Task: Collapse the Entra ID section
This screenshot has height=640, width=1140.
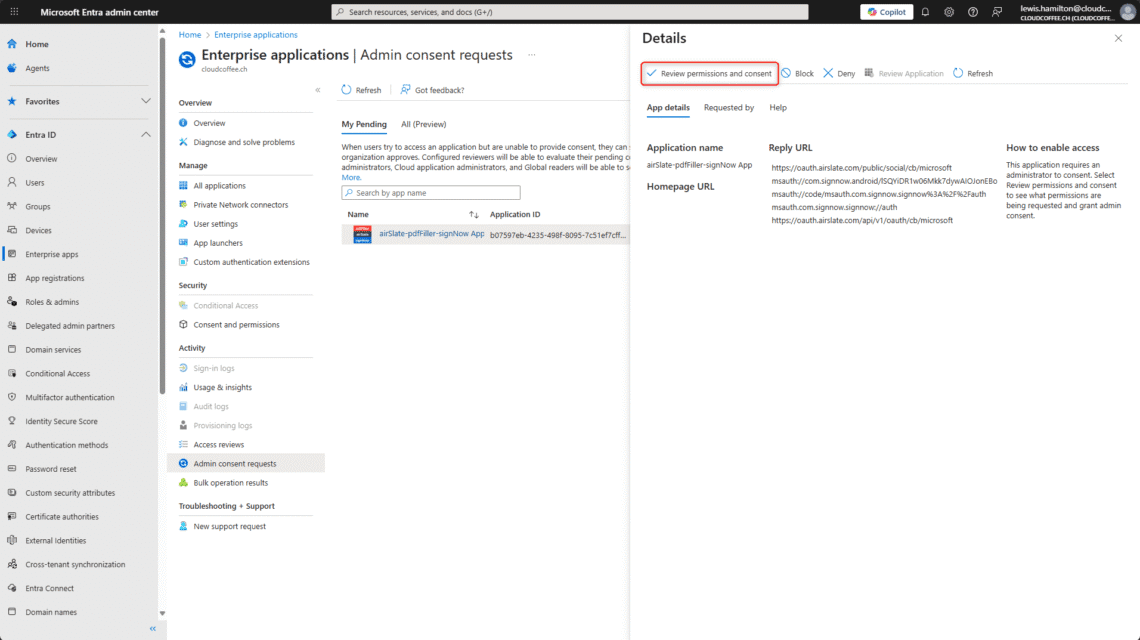Action: click(146, 134)
